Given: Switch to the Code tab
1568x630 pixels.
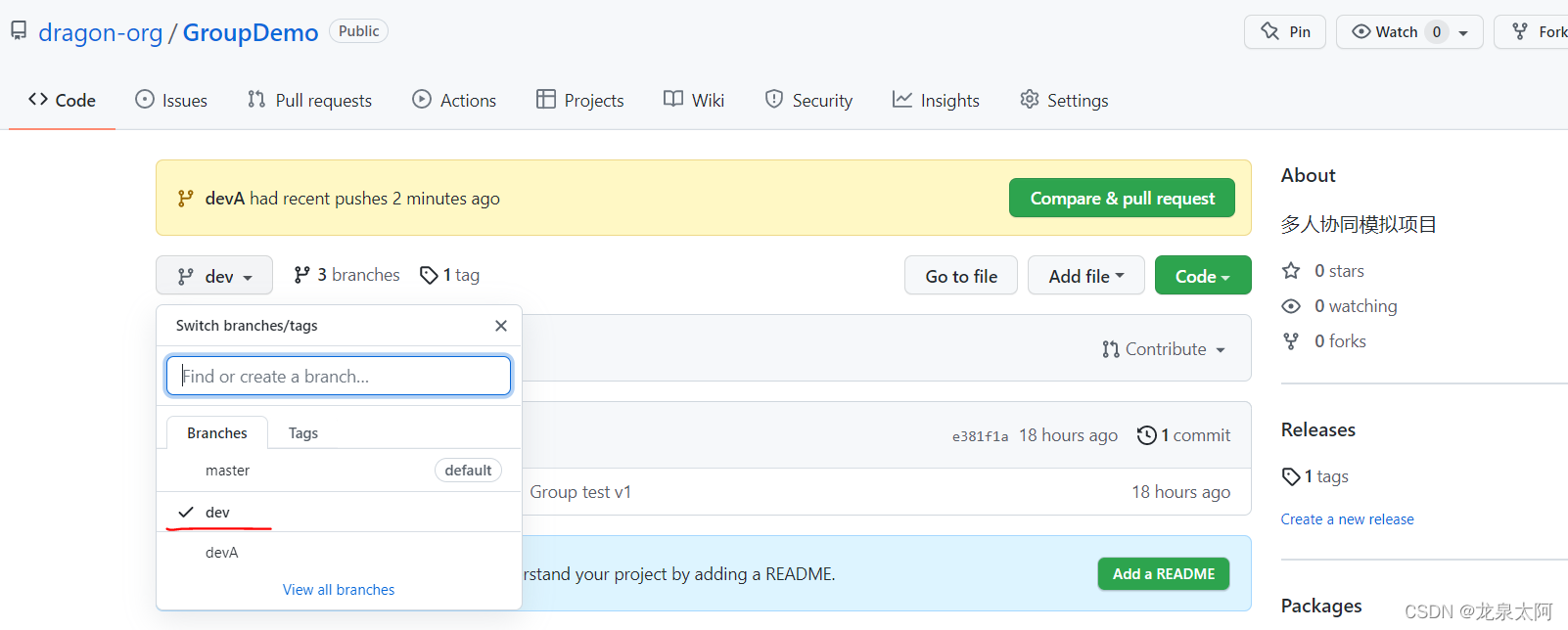Looking at the screenshot, I should tap(62, 100).
